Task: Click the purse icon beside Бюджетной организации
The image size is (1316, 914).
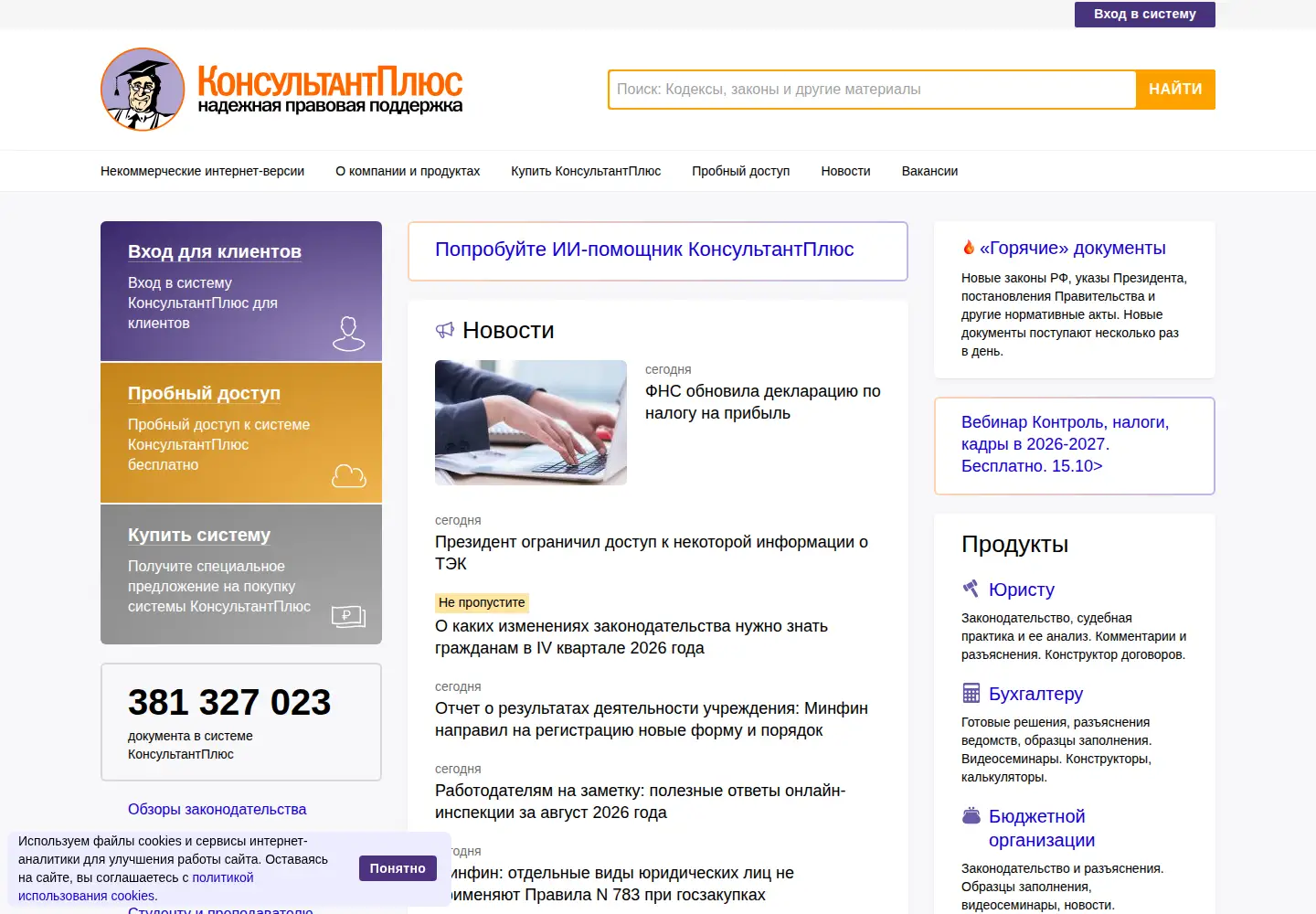Action: [971, 815]
